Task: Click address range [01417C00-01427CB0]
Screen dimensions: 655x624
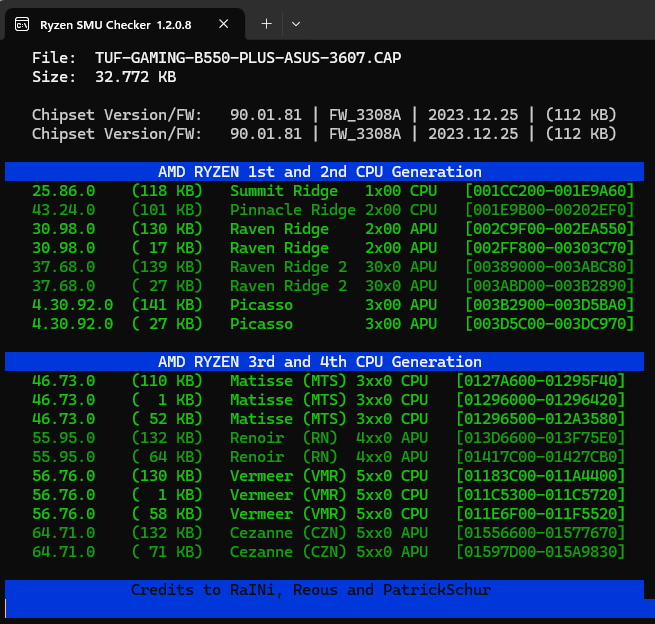Action: pos(541,457)
